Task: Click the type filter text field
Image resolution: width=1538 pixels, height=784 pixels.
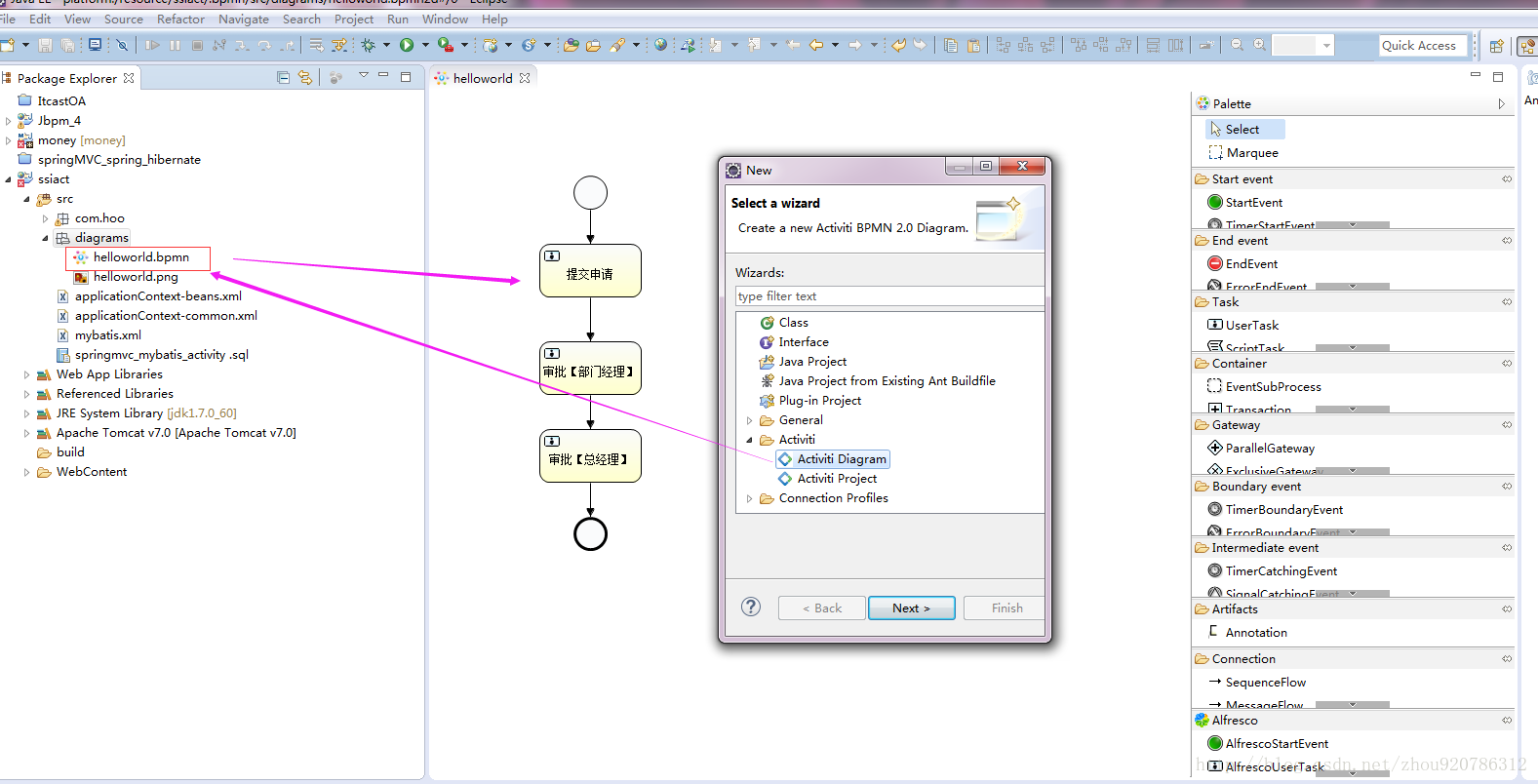Action: tap(889, 296)
